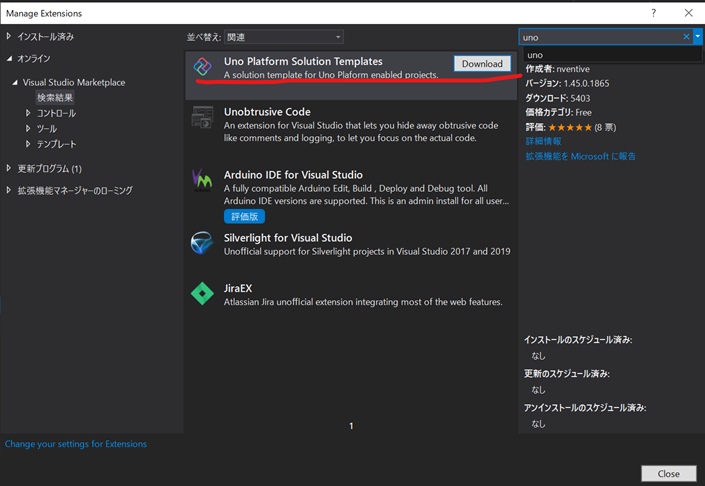
Task: Expand the ツール category
Action: click(x=28, y=129)
